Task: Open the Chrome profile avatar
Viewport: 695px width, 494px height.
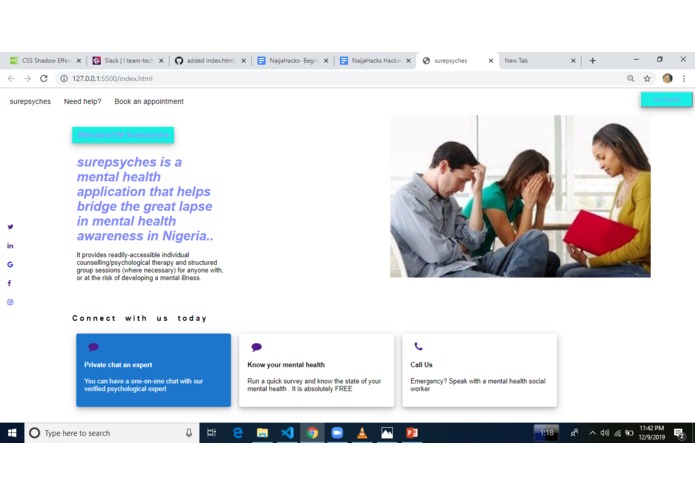Action: (667, 78)
